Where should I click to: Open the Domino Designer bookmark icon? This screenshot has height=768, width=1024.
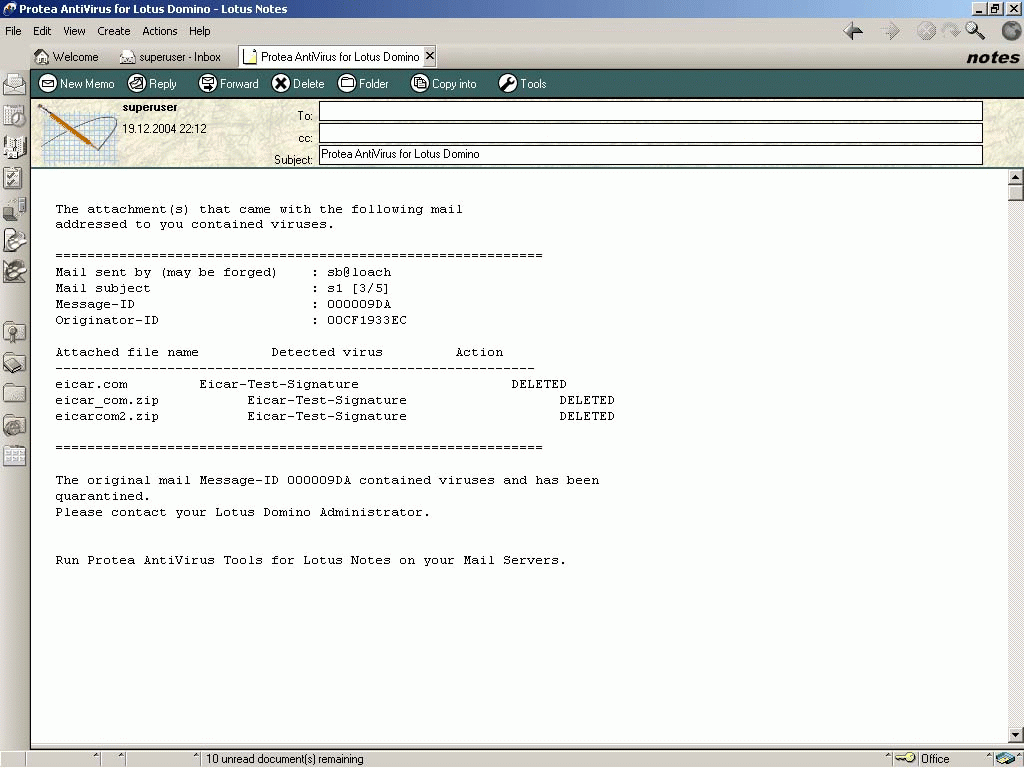click(14, 271)
